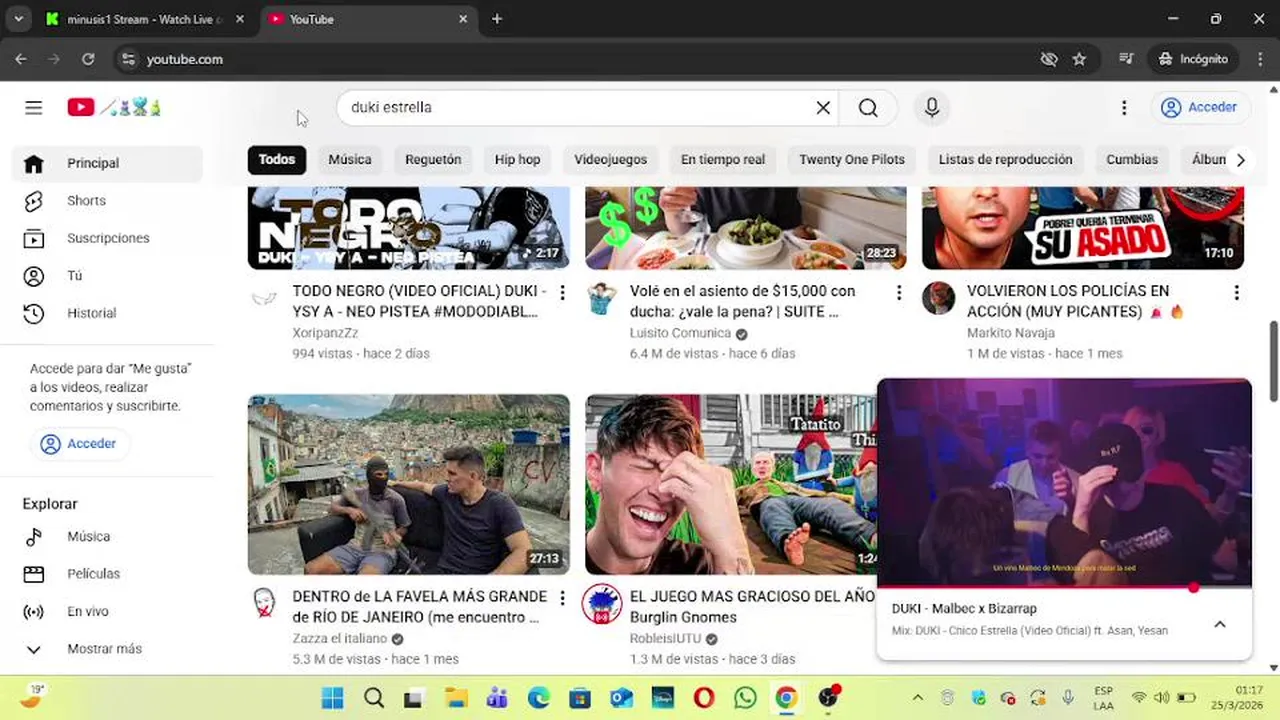Open Windows Start menu
This screenshot has width=1280, height=720.
click(333, 697)
